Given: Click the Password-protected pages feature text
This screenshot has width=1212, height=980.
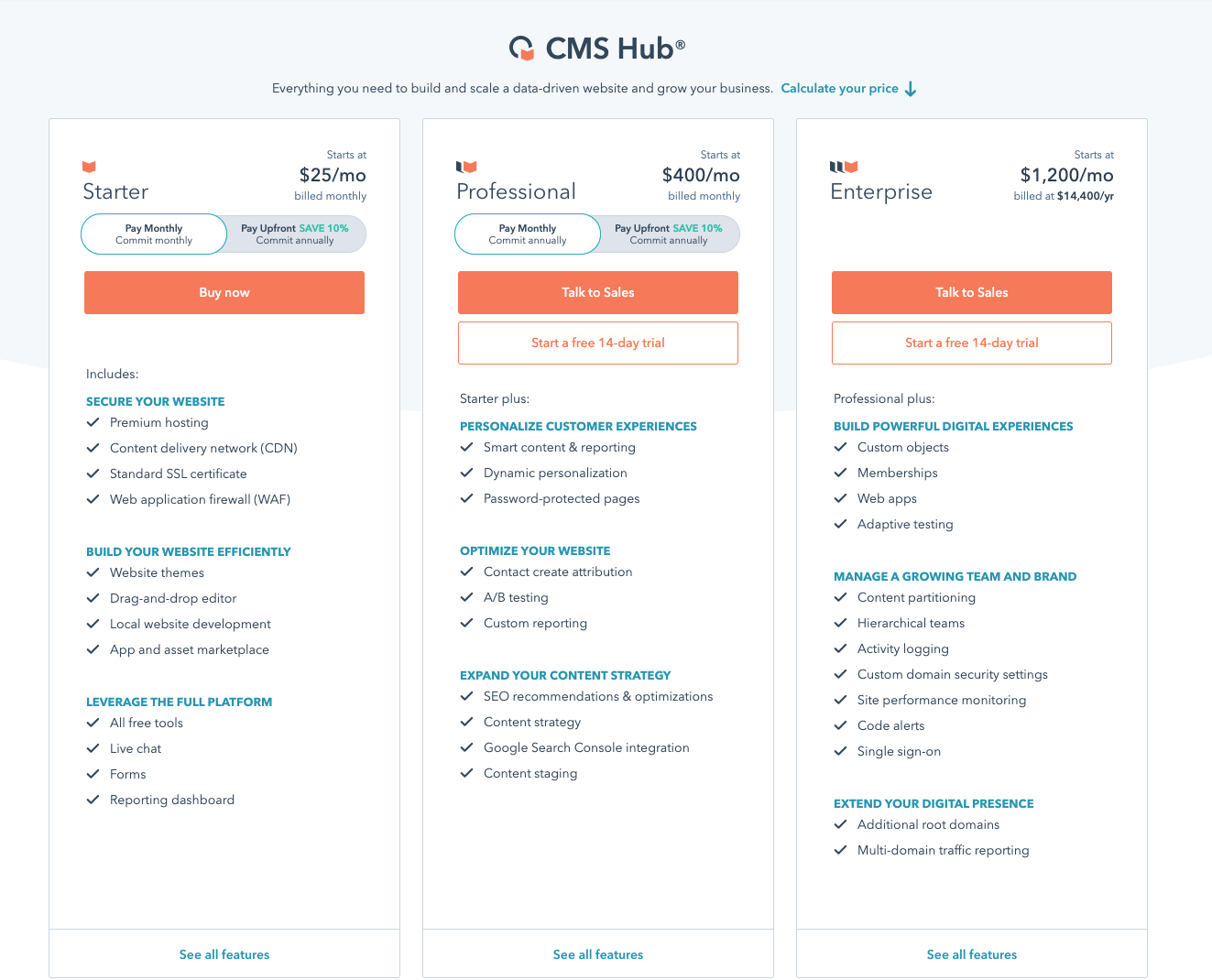Looking at the screenshot, I should coord(562,498).
